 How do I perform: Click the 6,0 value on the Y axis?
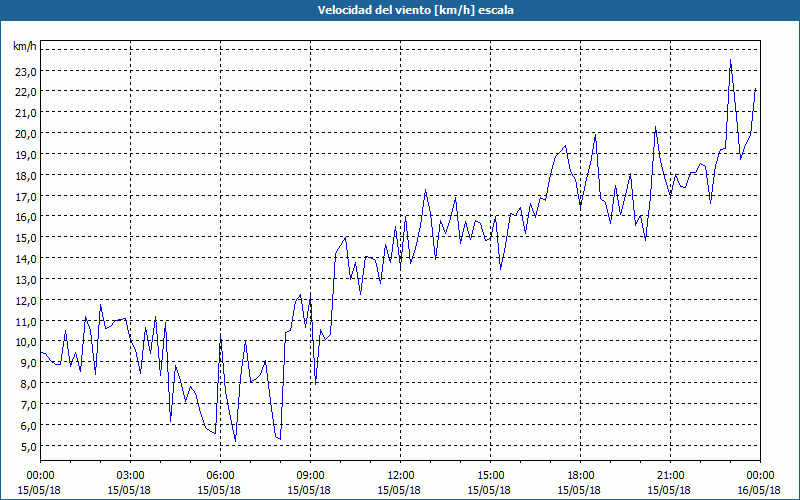pos(28,426)
